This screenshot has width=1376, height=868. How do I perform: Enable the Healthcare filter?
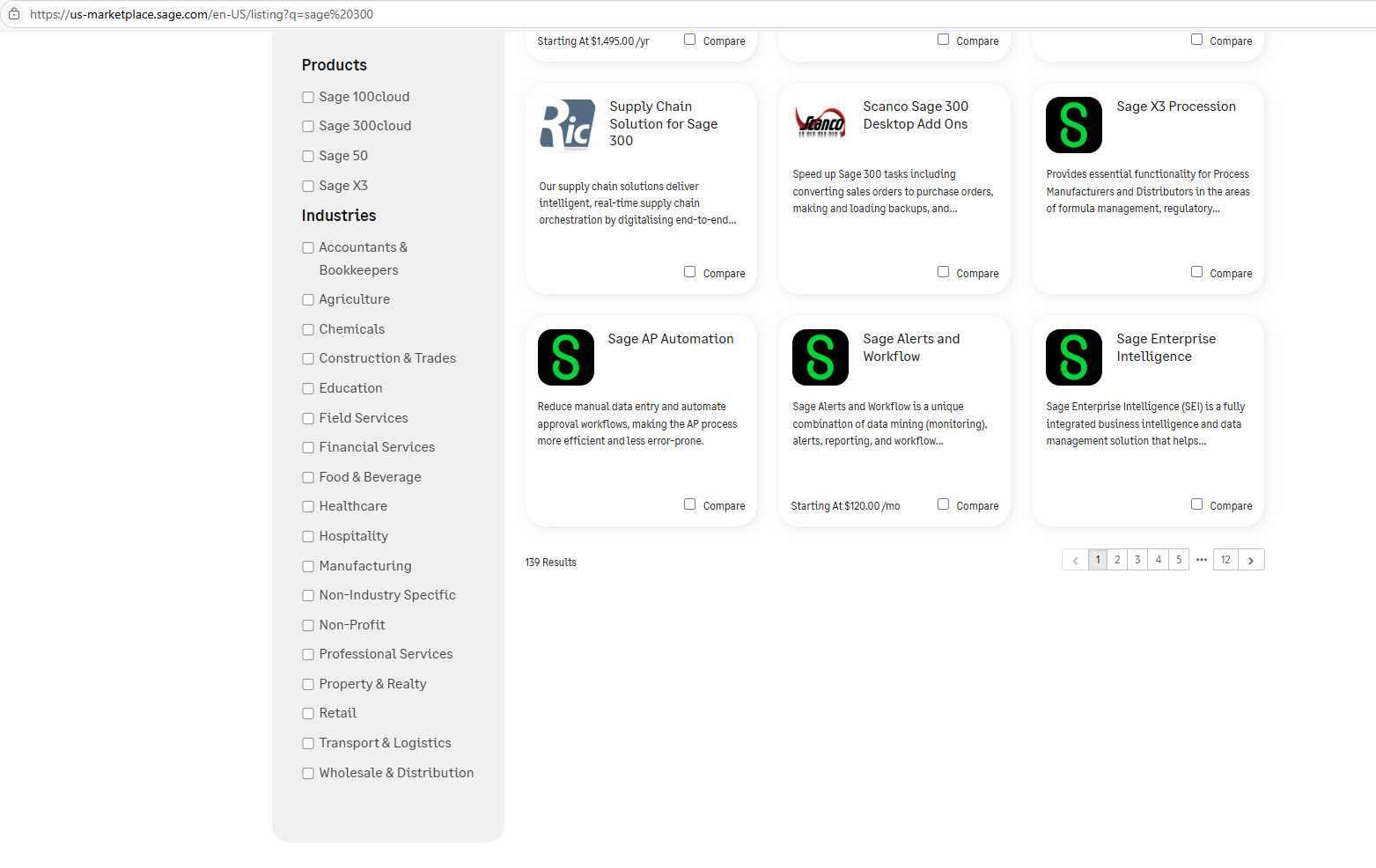point(308,507)
